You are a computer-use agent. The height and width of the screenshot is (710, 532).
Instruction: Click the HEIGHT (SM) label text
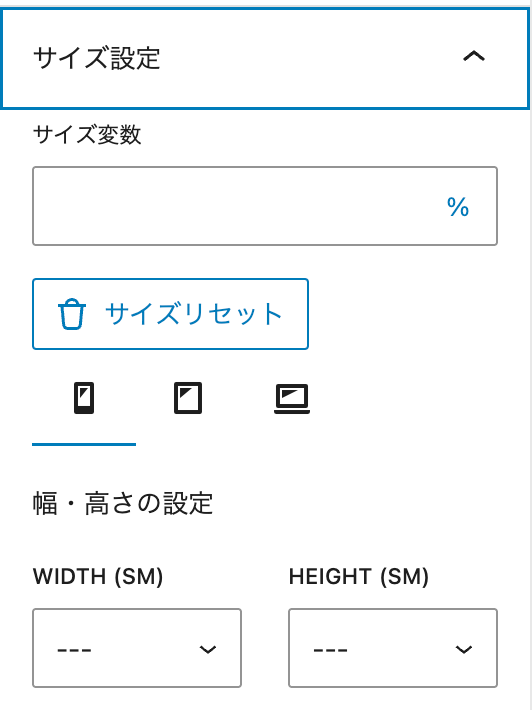359,577
